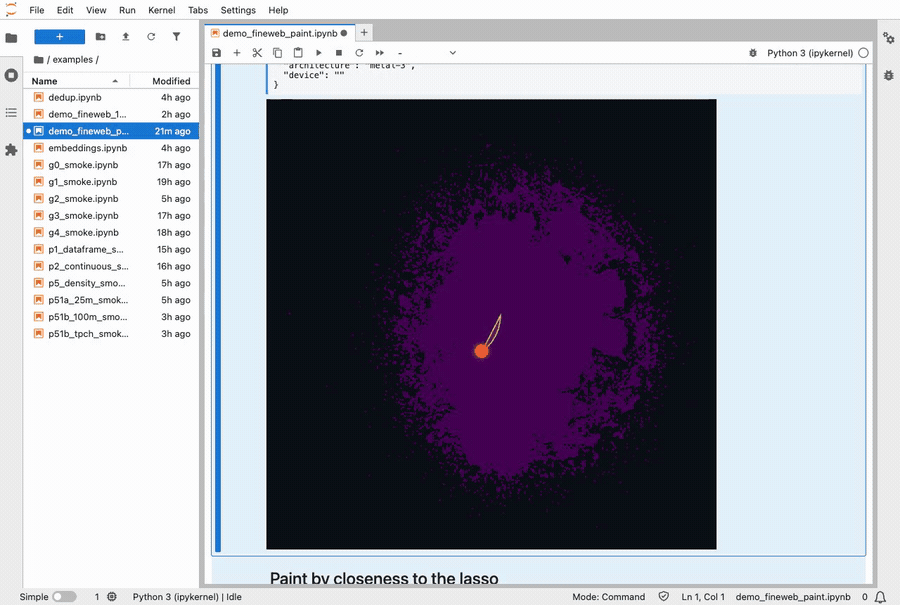The height and width of the screenshot is (605, 900).
Task: Open the Run menu
Action: click(x=127, y=10)
